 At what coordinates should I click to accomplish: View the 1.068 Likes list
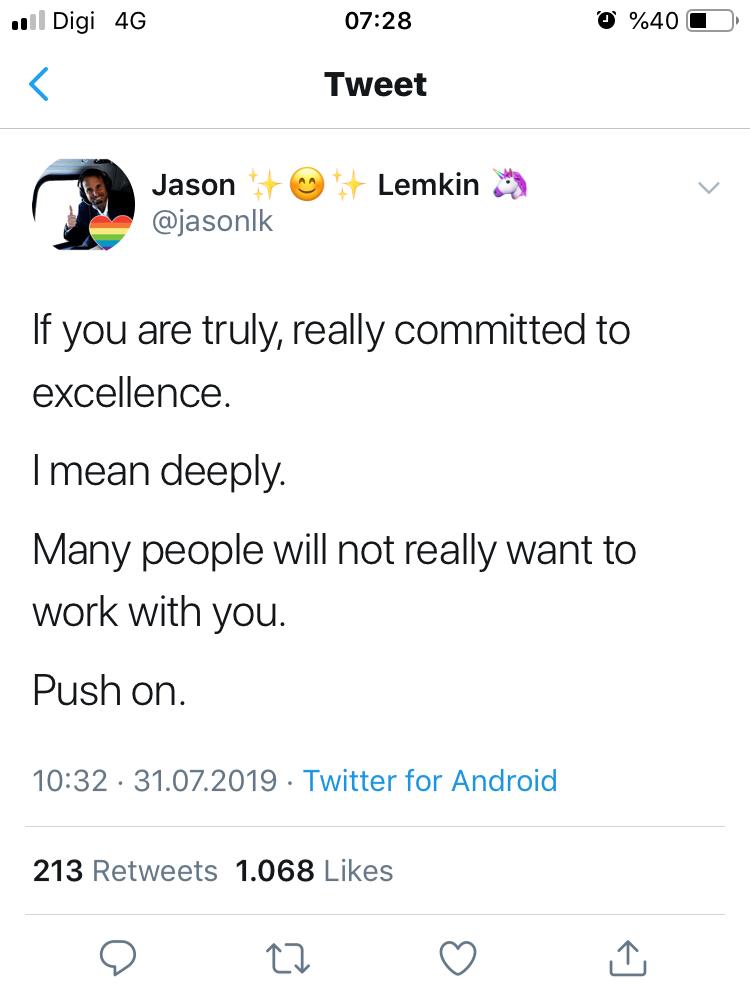(x=314, y=870)
